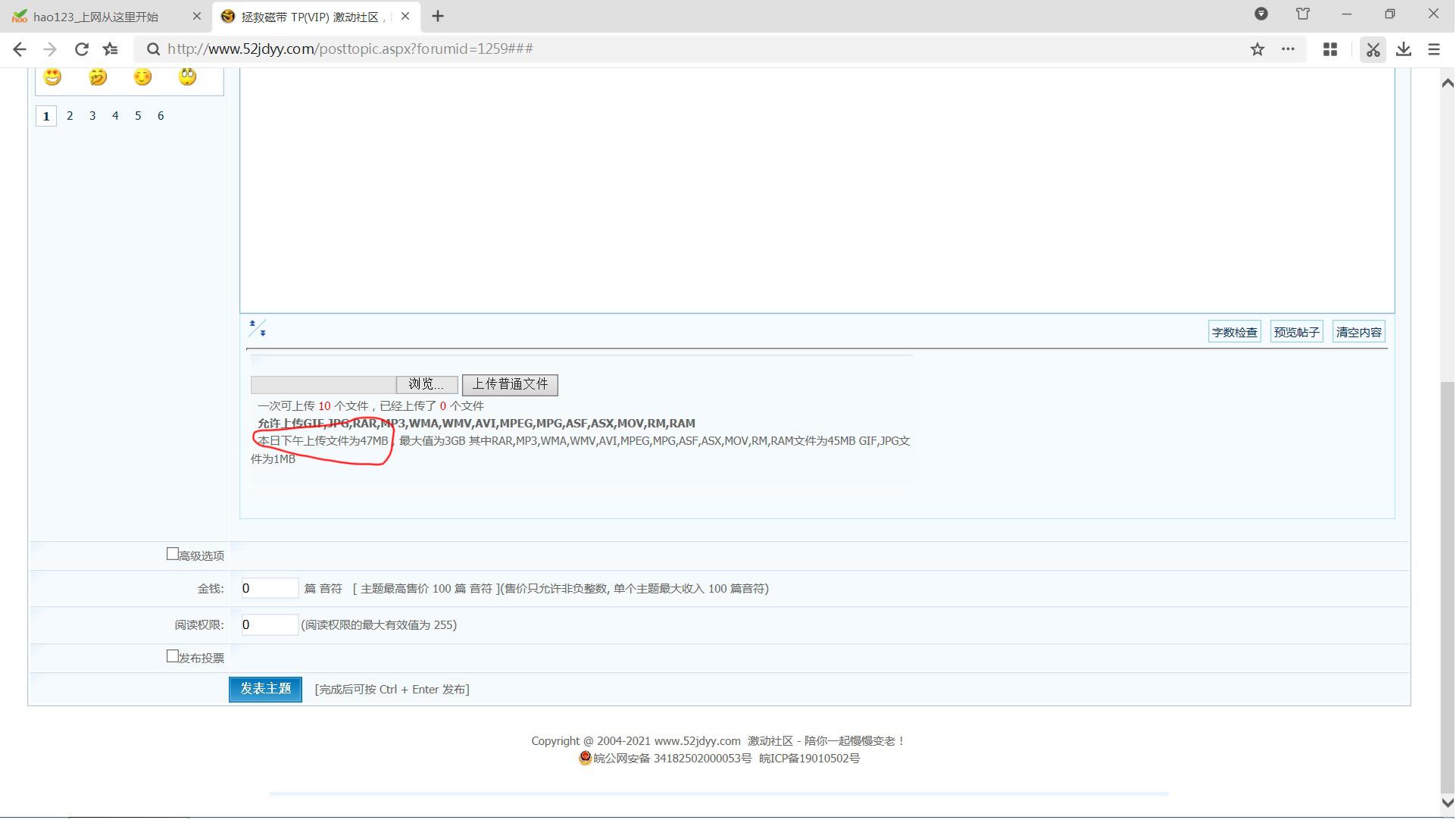Enable the 高级选项 checkbox

click(173, 555)
